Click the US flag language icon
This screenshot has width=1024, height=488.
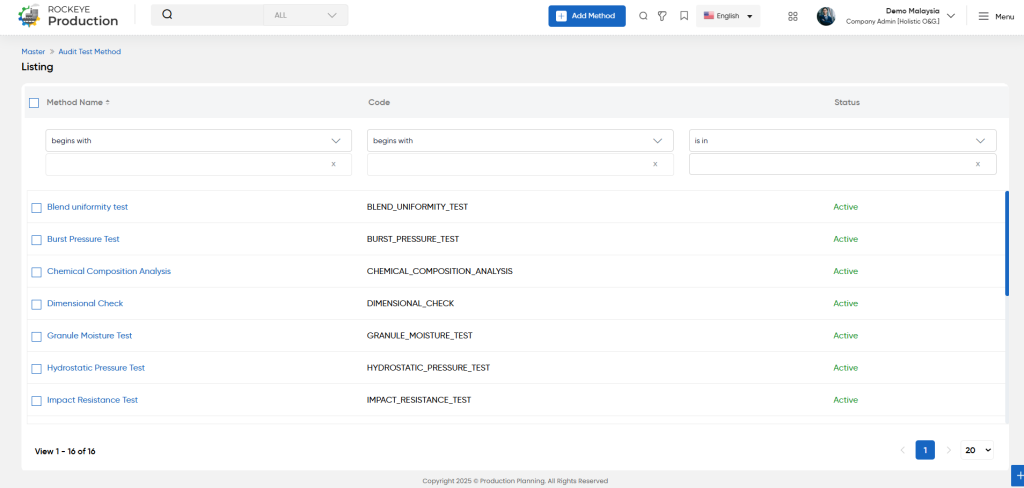pos(709,16)
